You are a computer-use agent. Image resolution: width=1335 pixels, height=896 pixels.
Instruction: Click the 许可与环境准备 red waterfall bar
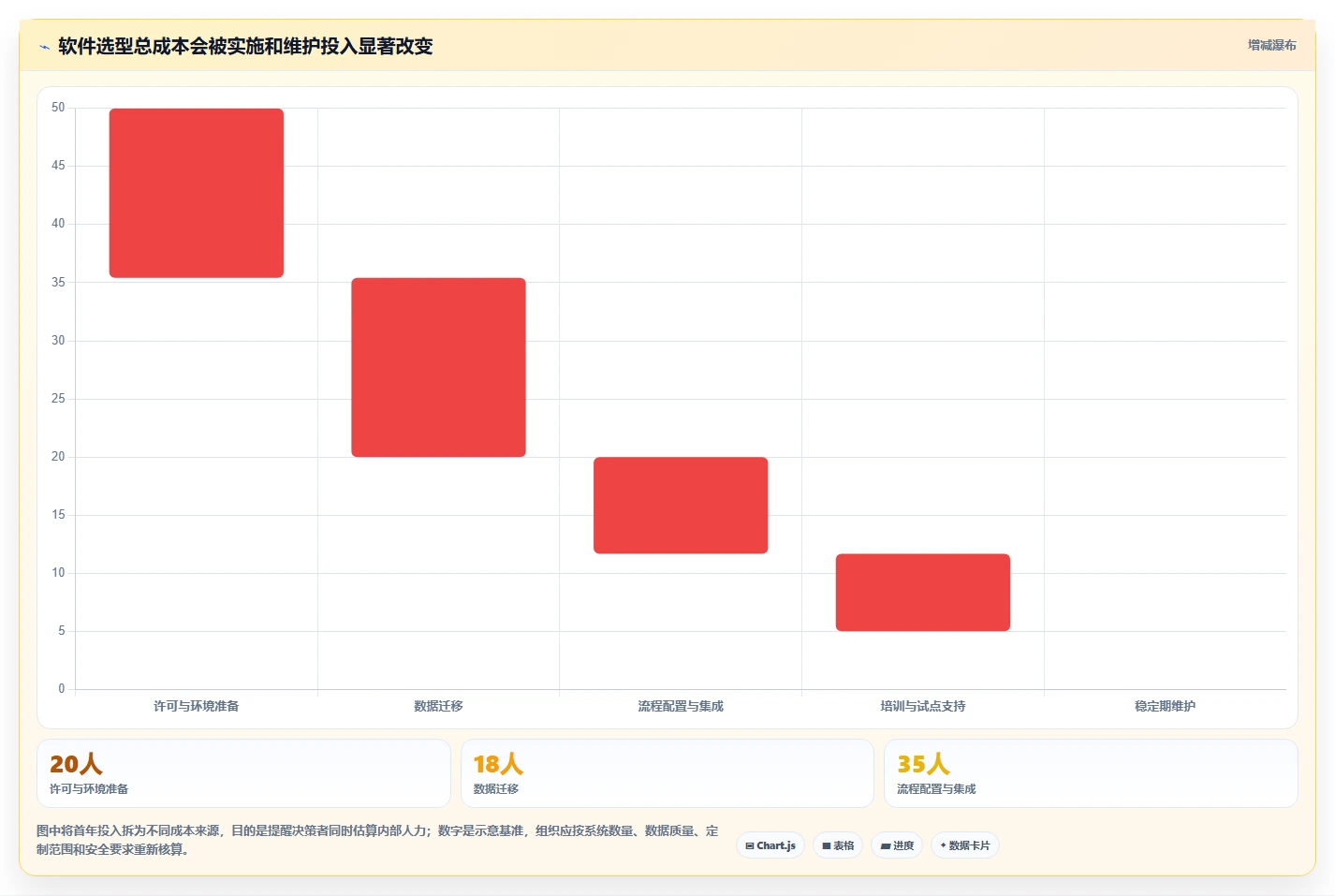pos(197,193)
